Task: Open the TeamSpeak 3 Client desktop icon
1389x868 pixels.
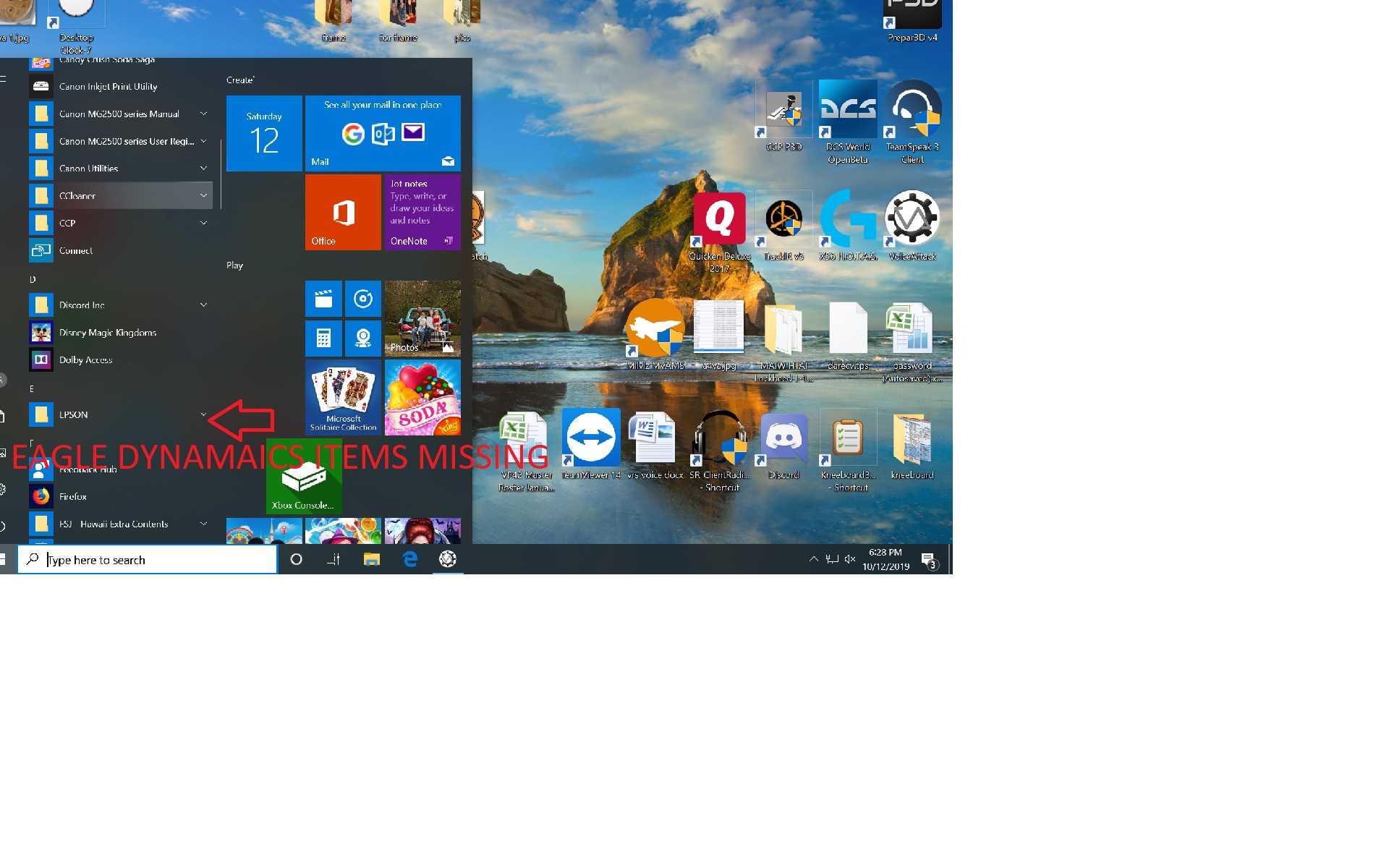Action: click(912, 122)
